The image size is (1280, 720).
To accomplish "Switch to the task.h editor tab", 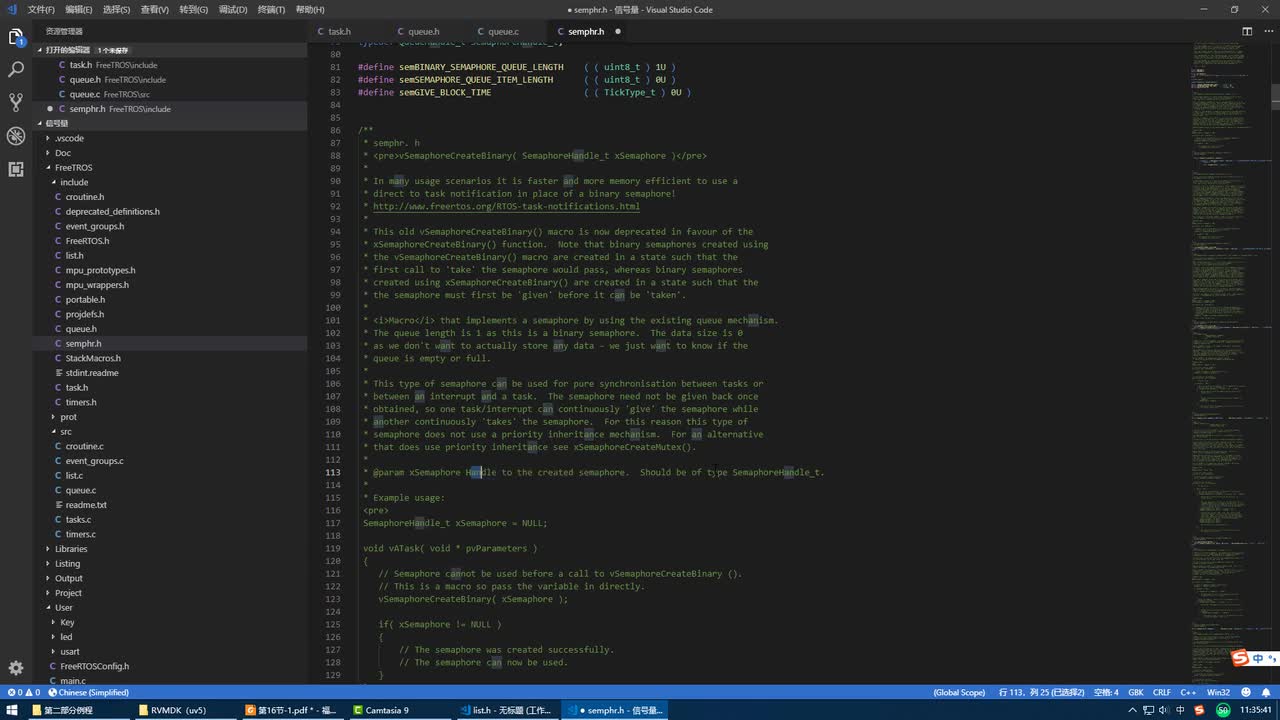I will (339, 31).
